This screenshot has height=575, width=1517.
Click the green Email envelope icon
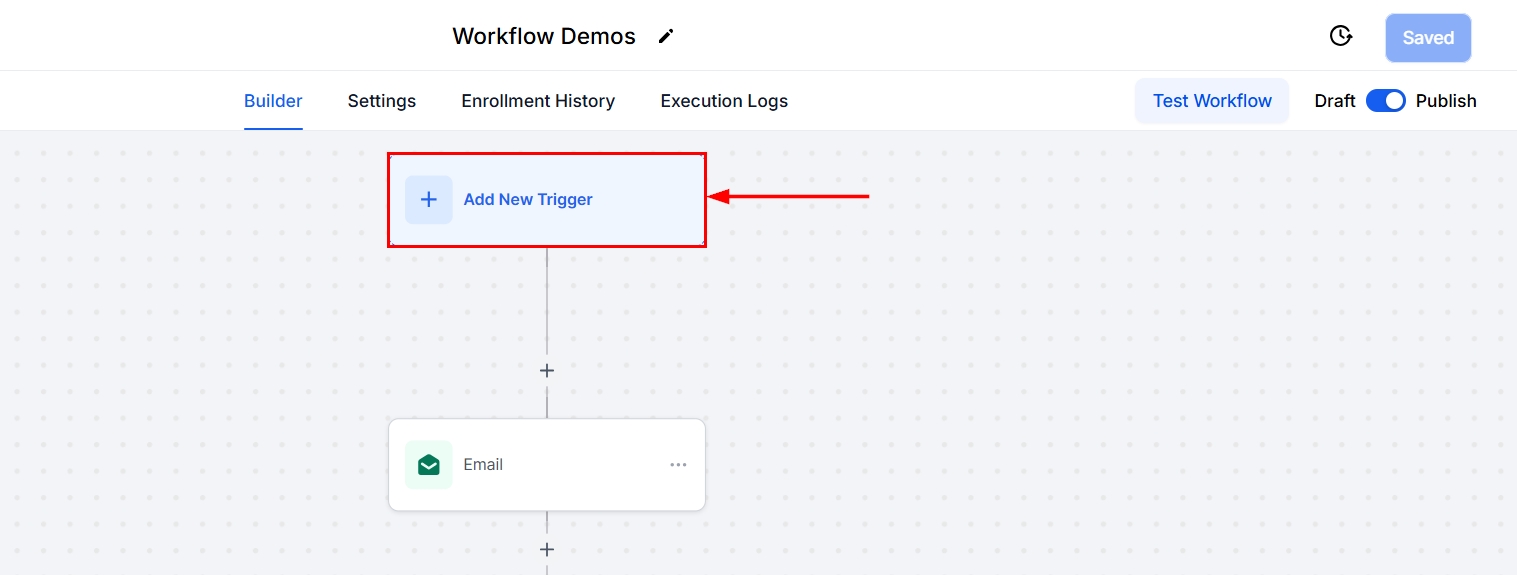428,465
